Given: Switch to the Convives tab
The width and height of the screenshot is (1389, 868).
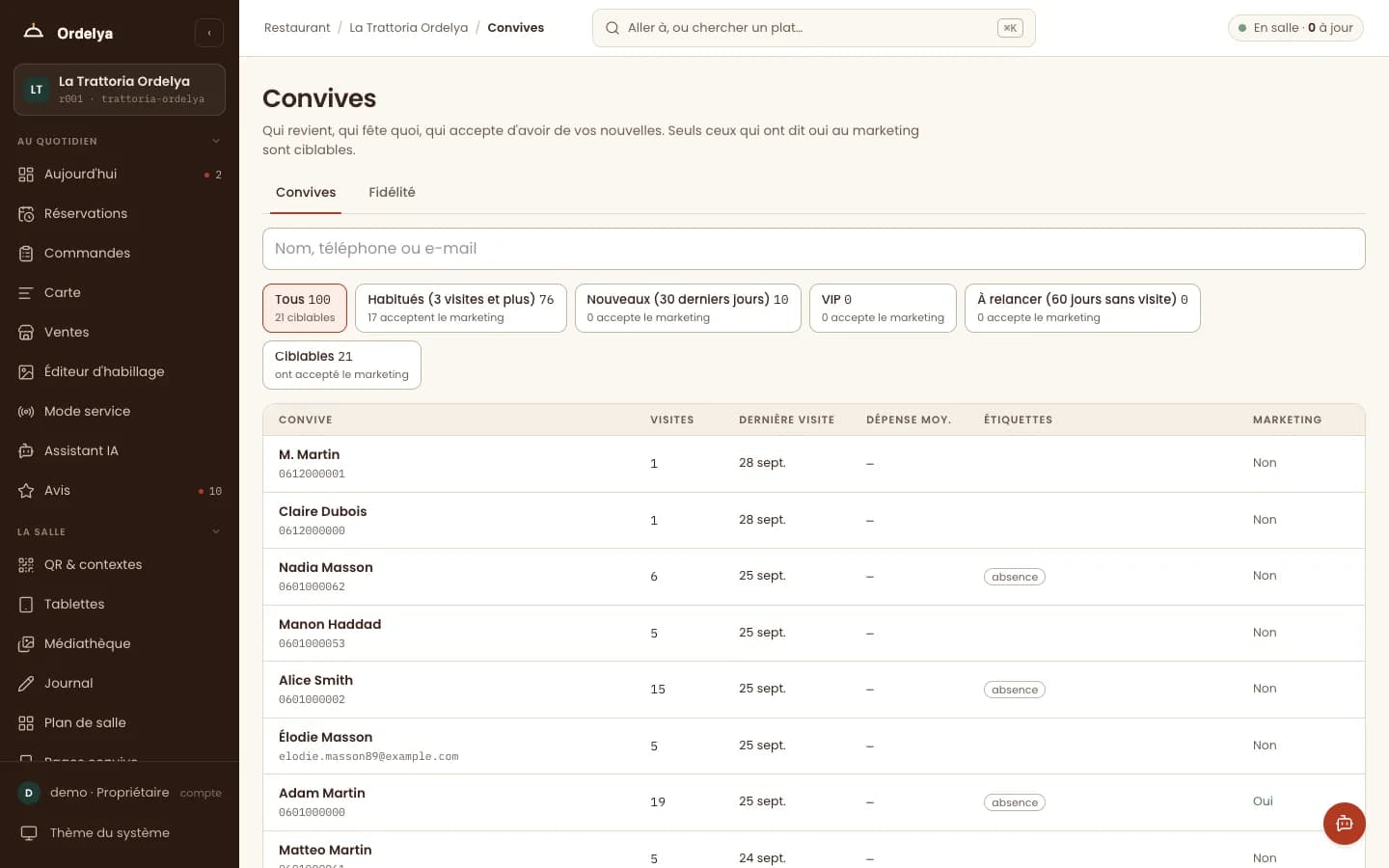Looking at the screenshot, I should pos(306,193).
